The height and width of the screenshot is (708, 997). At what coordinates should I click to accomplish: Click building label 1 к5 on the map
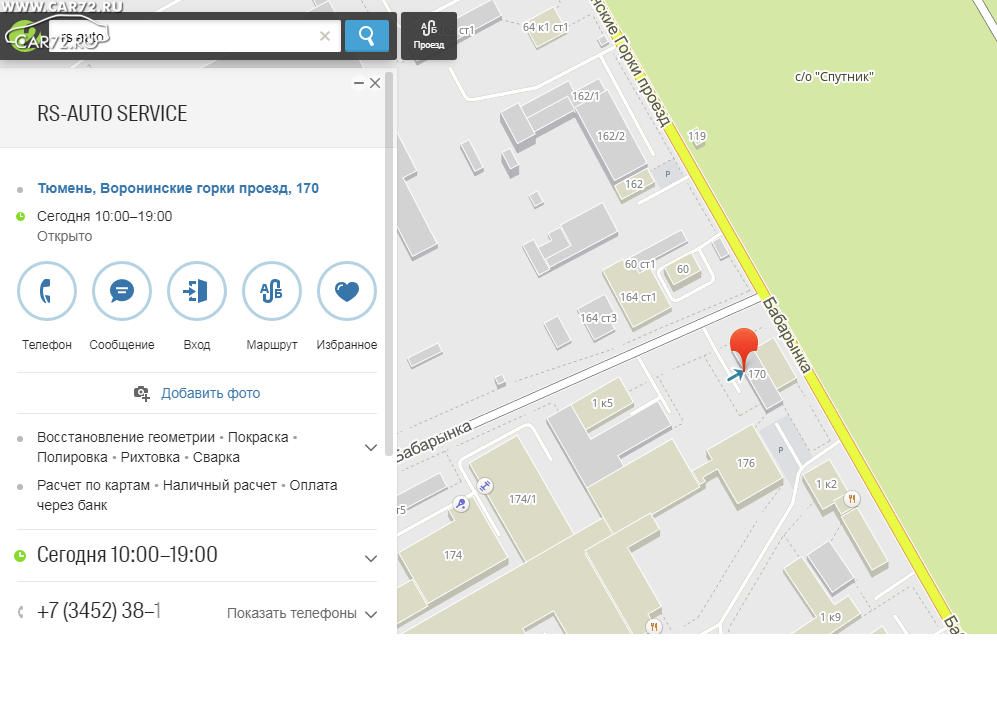602,403
